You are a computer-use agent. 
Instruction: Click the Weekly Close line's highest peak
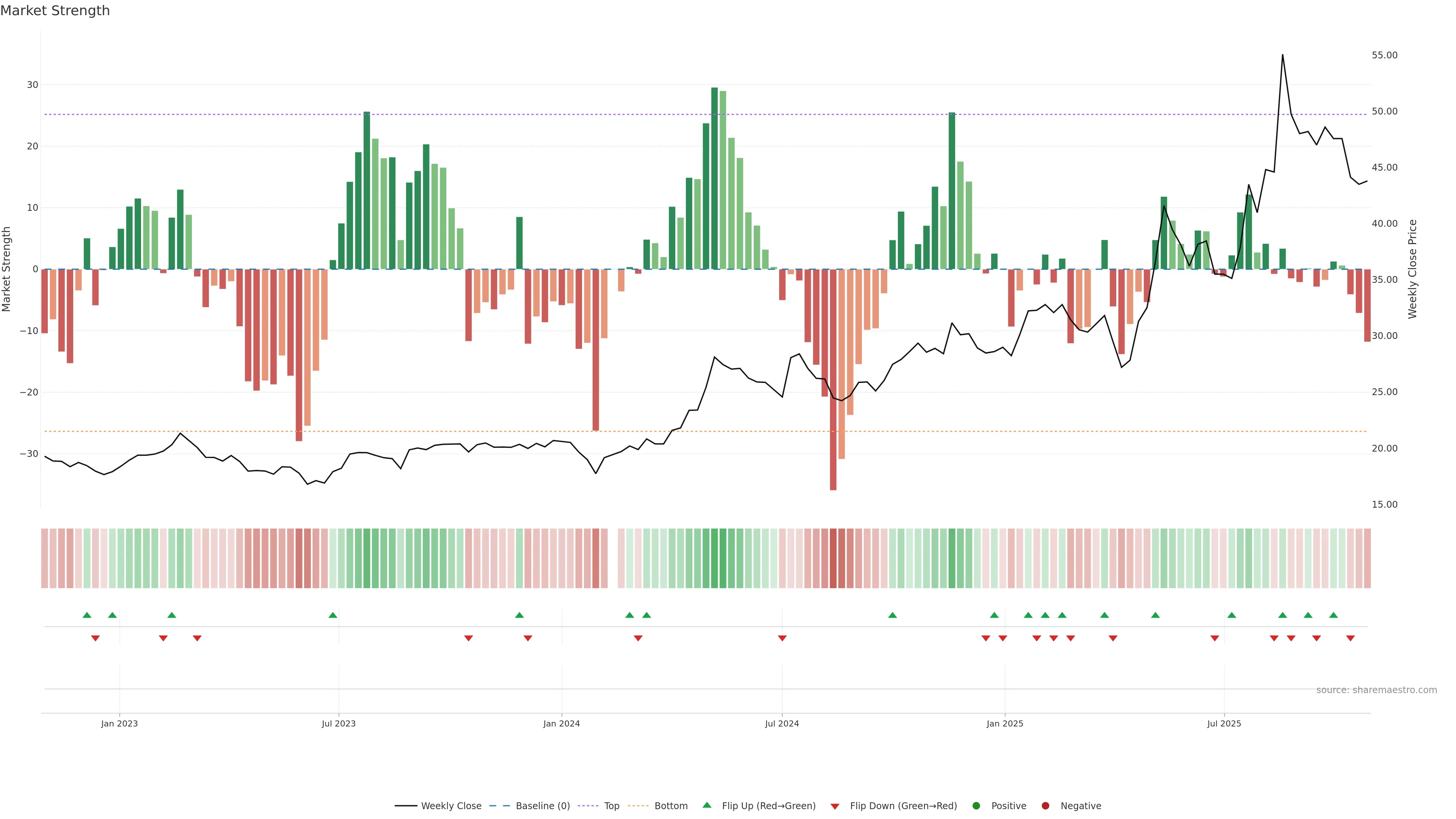[1282, 55]
